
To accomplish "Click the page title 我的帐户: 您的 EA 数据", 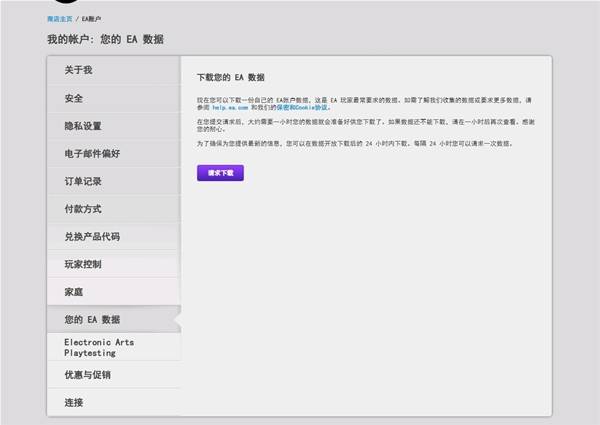I will point(106,39).
